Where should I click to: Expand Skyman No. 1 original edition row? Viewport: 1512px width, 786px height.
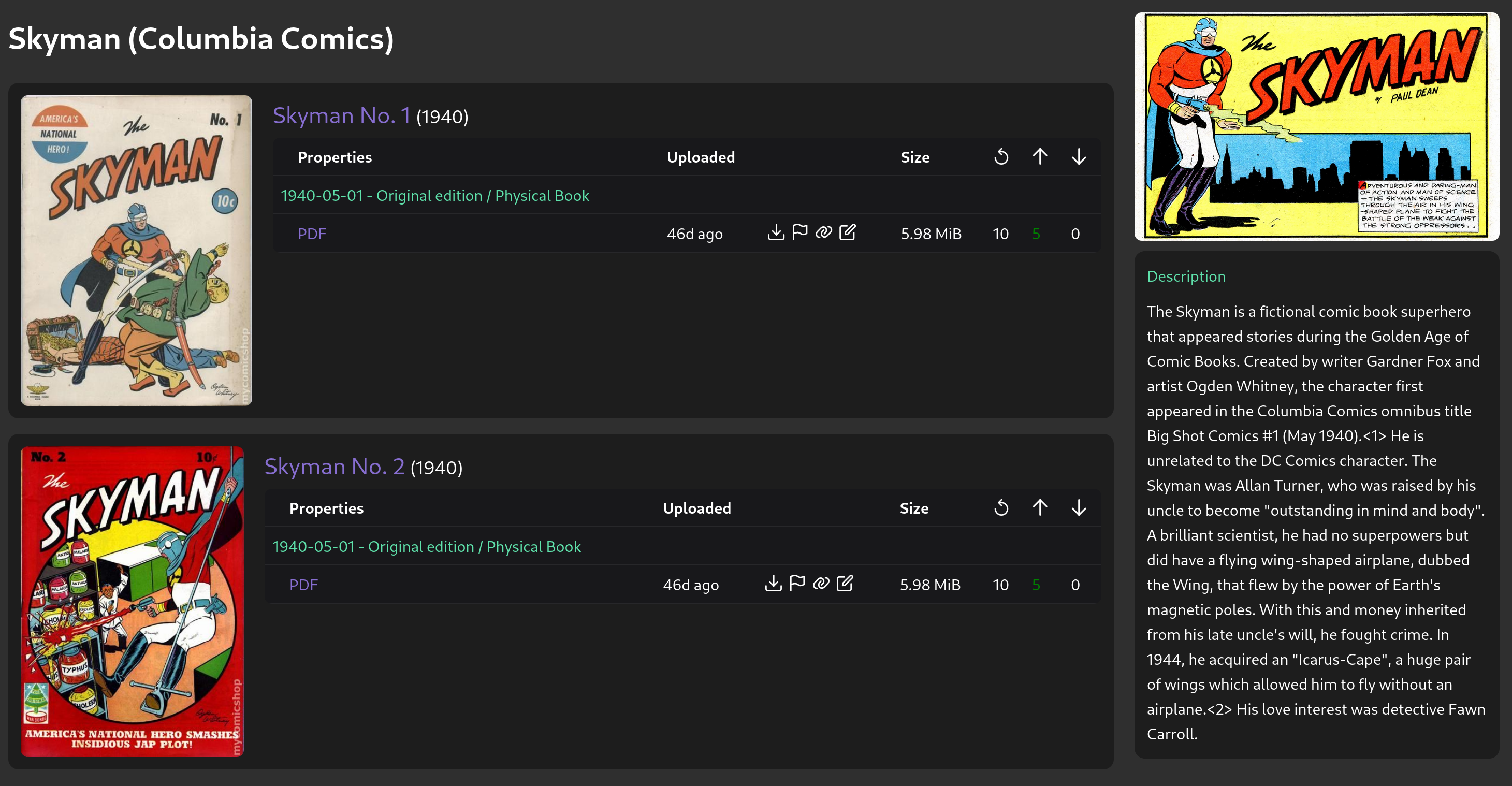click(435, 196)
